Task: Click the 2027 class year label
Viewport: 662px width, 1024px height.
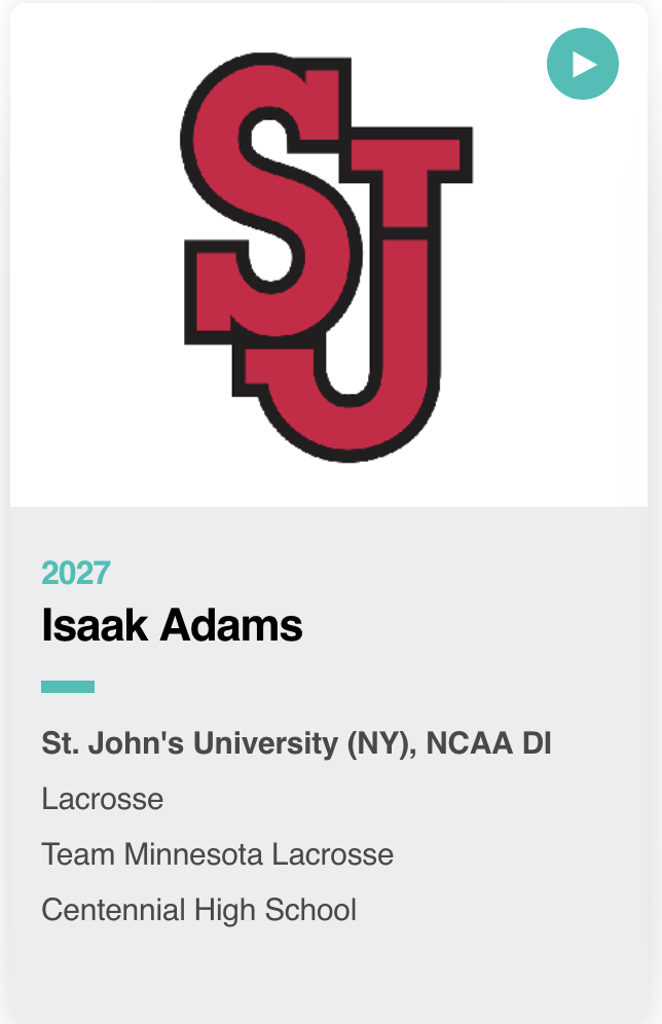Action: click(76, 573)
